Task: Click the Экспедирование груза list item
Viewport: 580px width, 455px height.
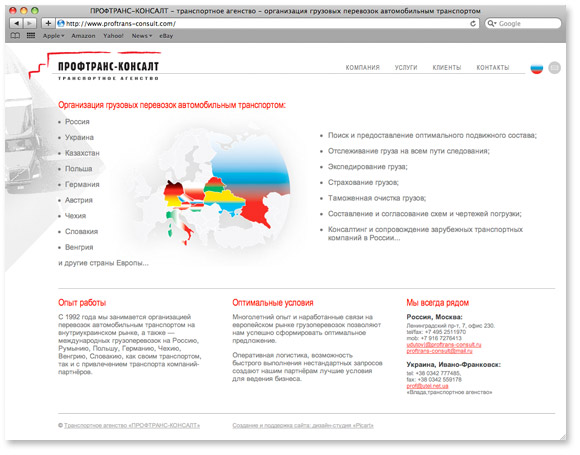Action: click(368, 167)
